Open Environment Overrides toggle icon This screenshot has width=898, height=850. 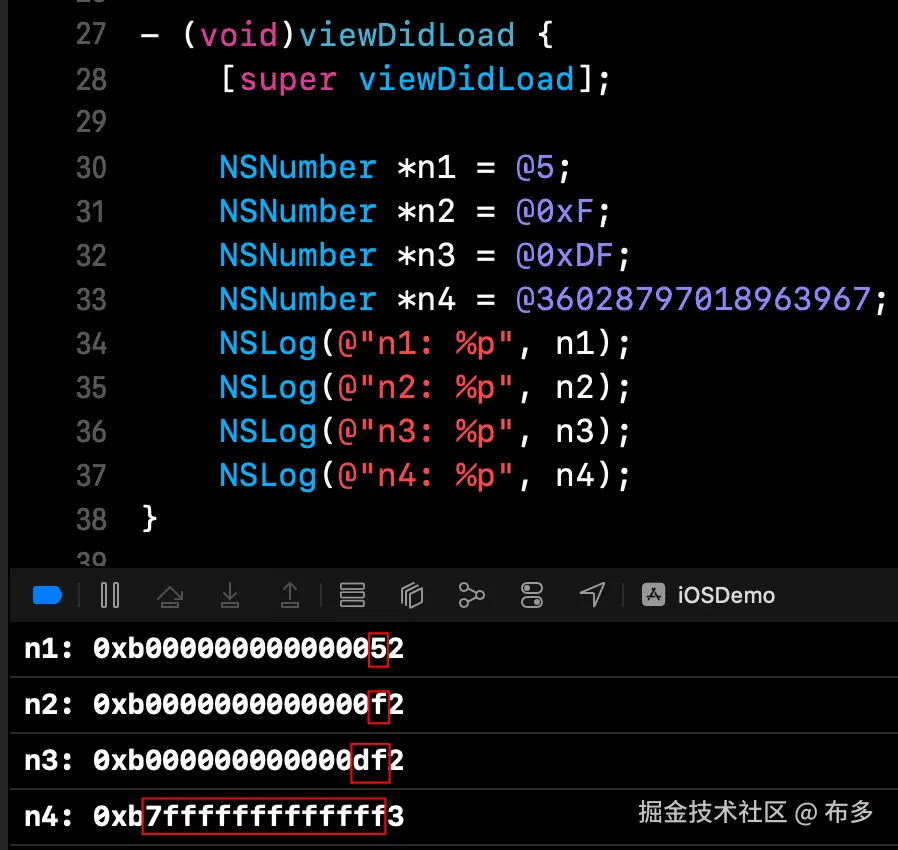531,595
